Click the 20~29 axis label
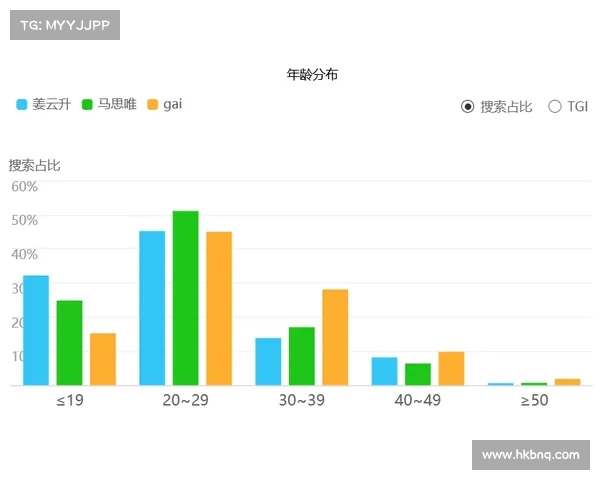600x480 pixels. click(x=186, y=400)
